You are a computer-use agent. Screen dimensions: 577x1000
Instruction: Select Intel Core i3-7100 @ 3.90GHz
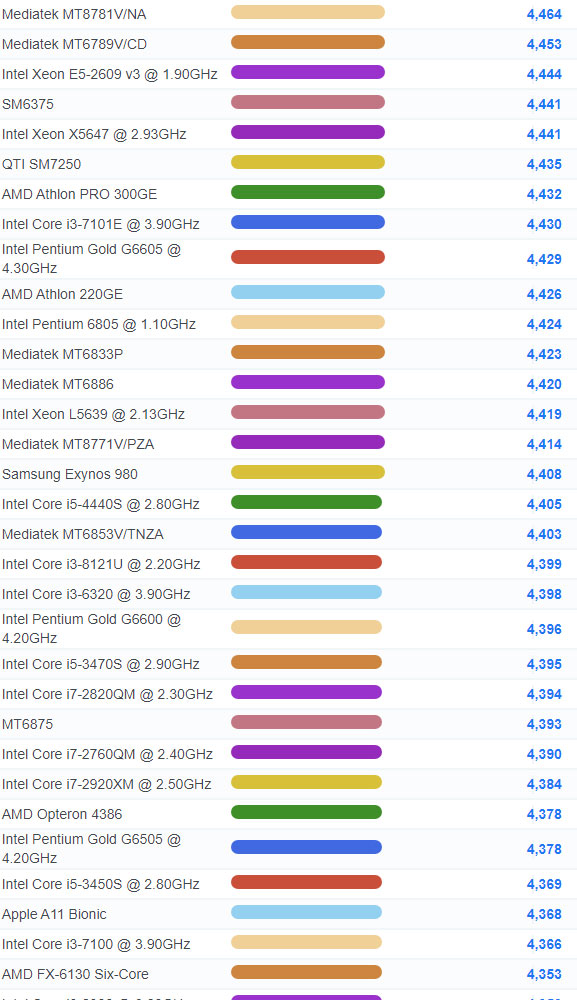pyautogui.click(x=96, y=944)
